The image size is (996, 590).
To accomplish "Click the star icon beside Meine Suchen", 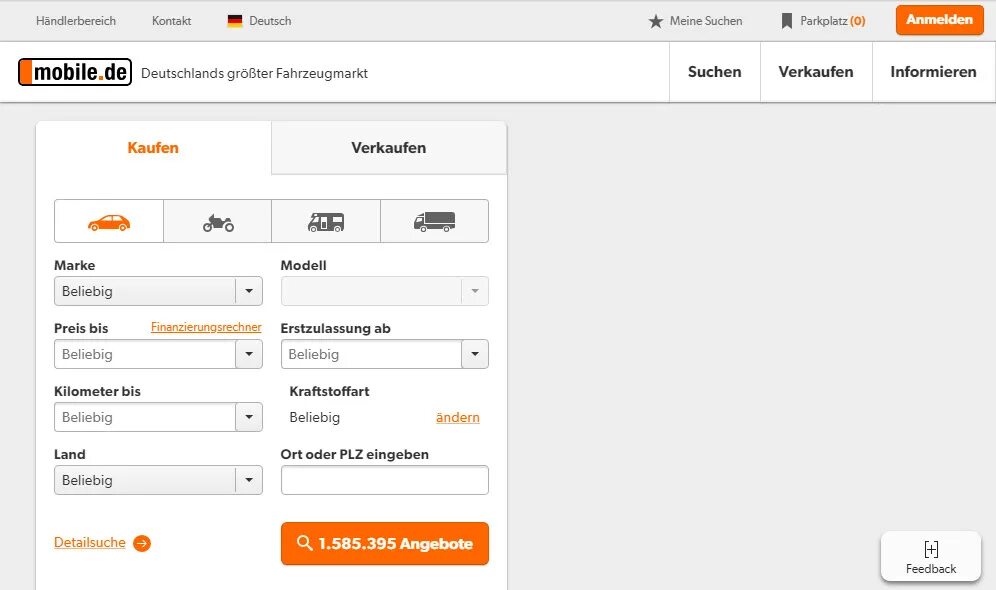I will (656, 22).
